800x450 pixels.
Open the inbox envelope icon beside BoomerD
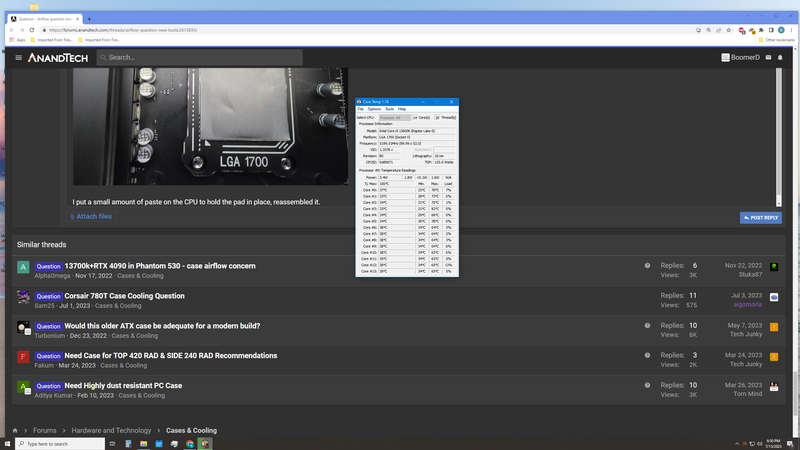coord(768,58)
